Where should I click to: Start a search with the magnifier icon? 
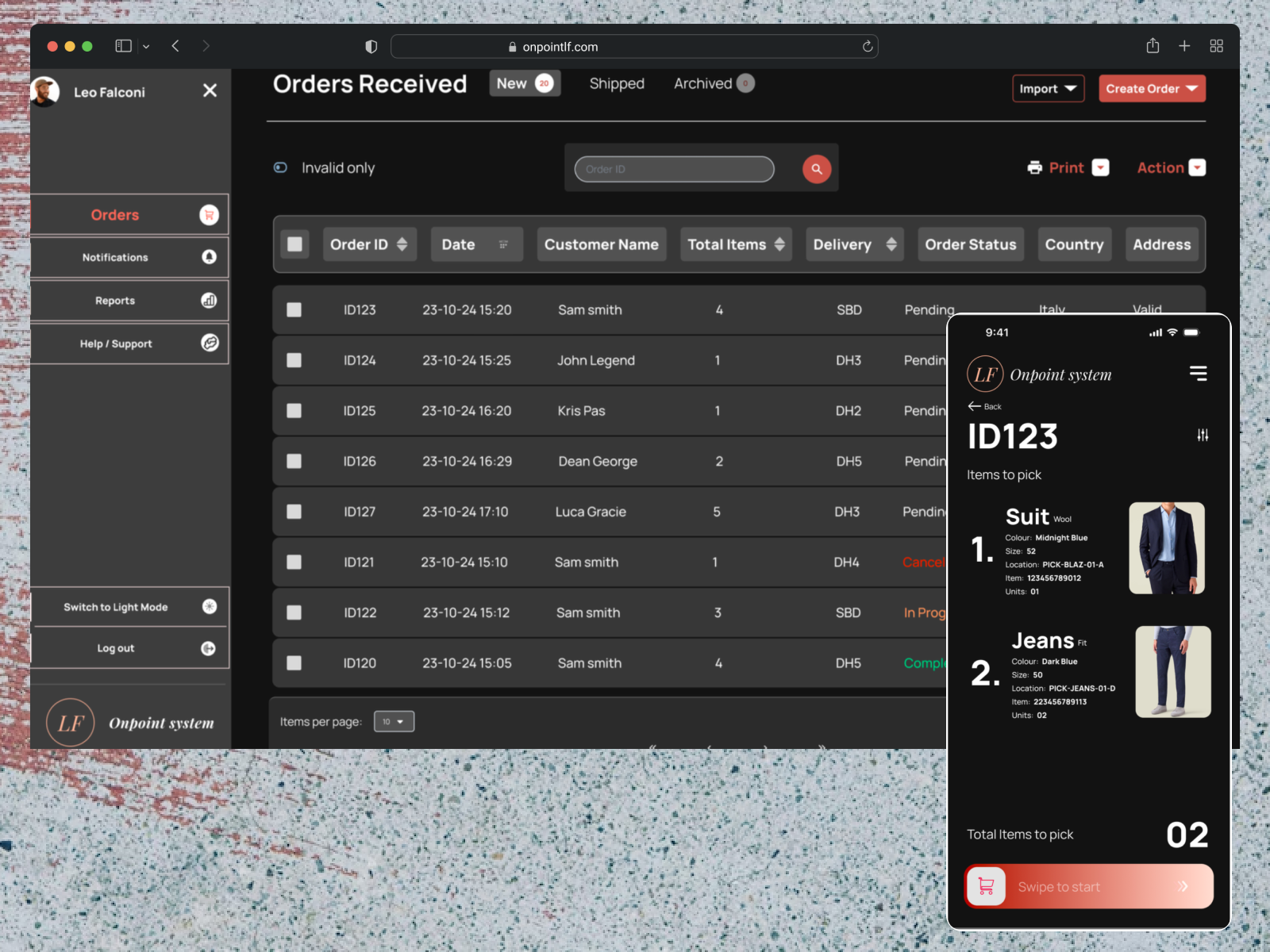(x=816, y=168)
